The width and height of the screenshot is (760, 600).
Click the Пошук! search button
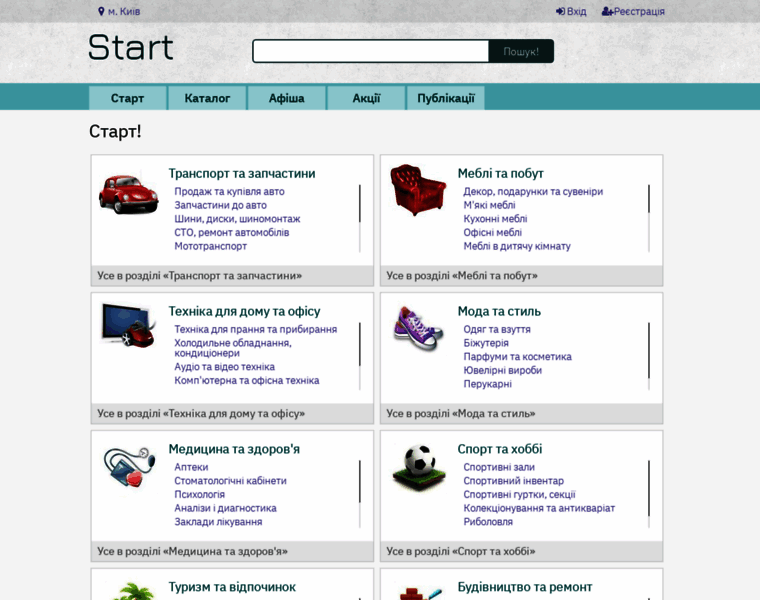pos(521,51)
